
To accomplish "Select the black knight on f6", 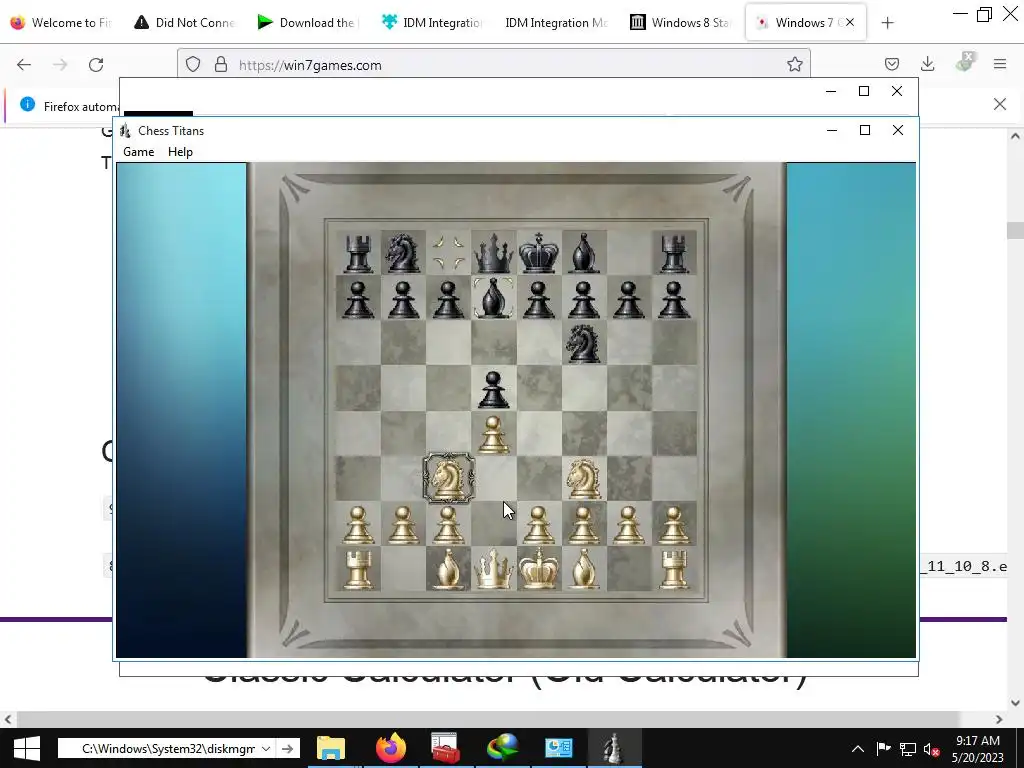I will pos(584,344).
